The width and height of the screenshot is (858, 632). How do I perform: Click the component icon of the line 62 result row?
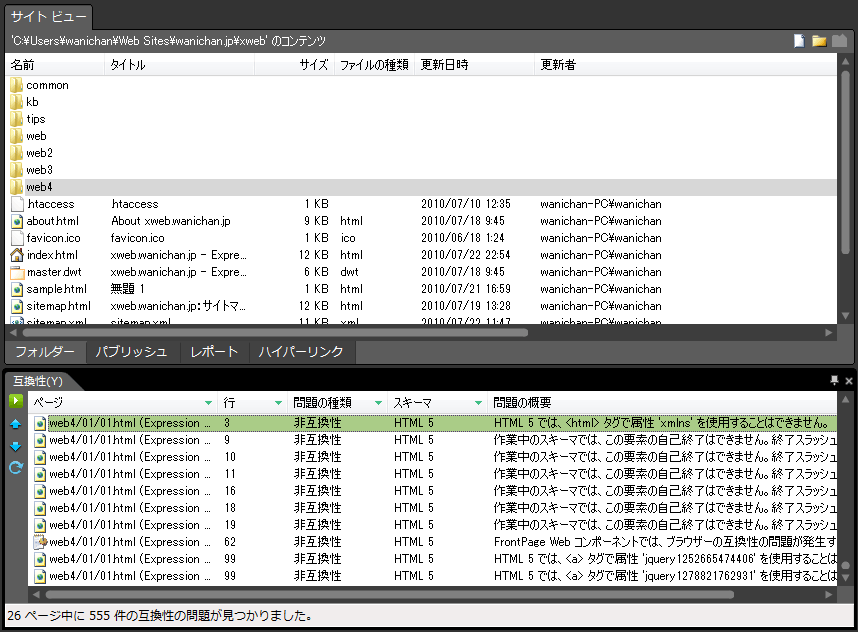40,542
